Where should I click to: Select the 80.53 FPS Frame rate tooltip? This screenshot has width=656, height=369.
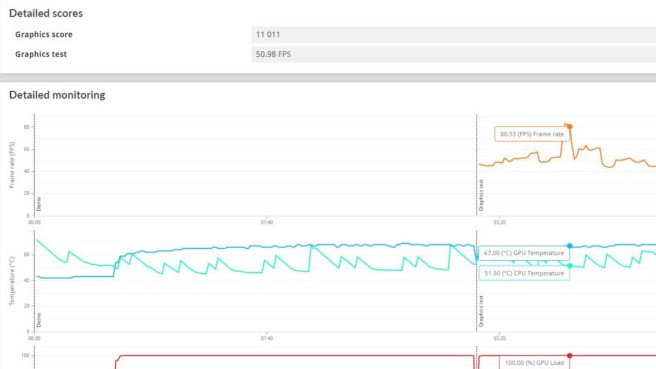[x=532, y=134]
